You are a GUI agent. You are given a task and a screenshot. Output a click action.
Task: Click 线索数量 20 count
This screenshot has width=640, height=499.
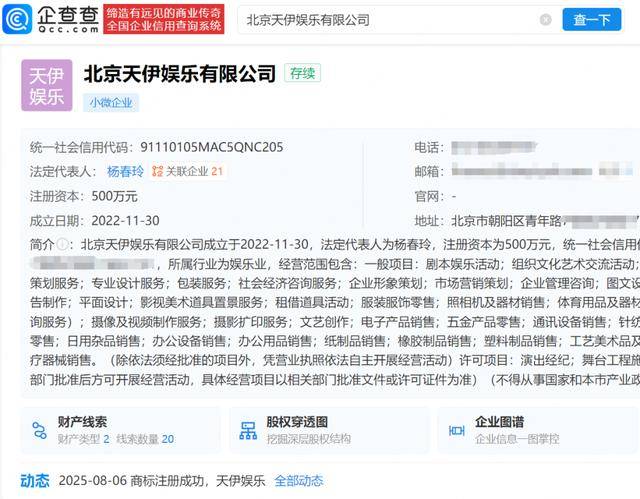145,439
